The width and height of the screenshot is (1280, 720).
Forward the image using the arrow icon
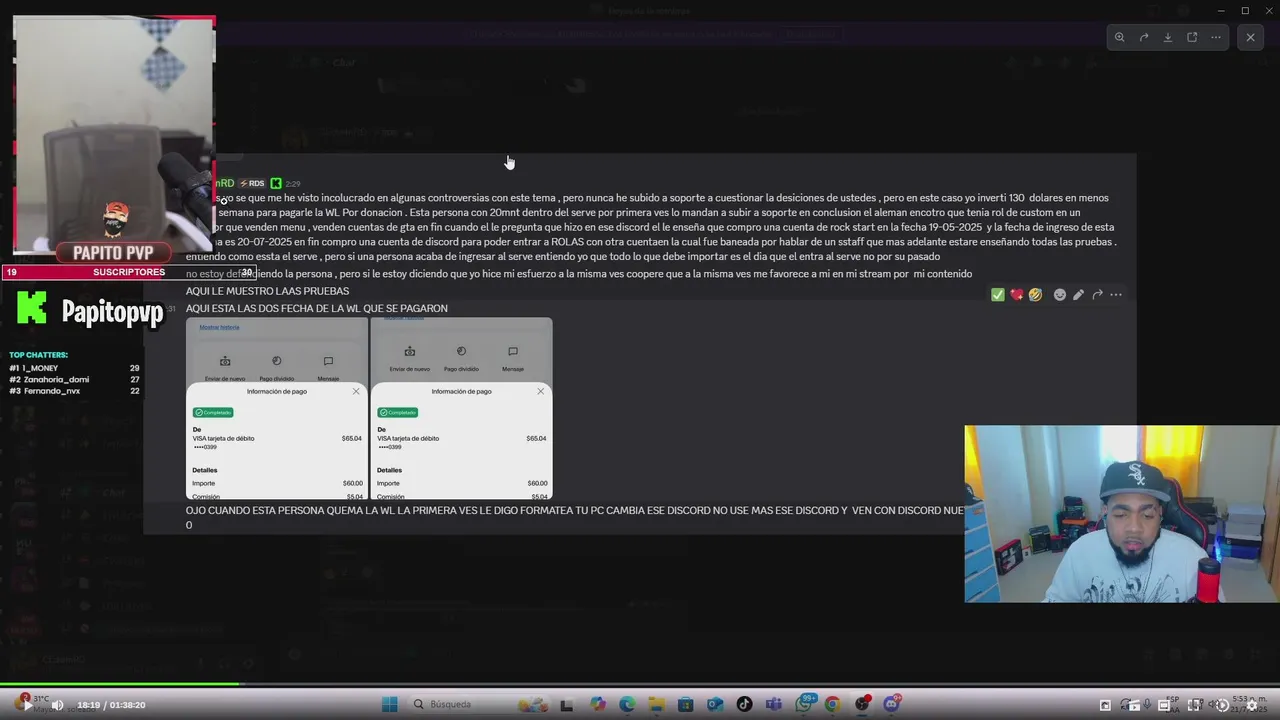coord(1144,37)
